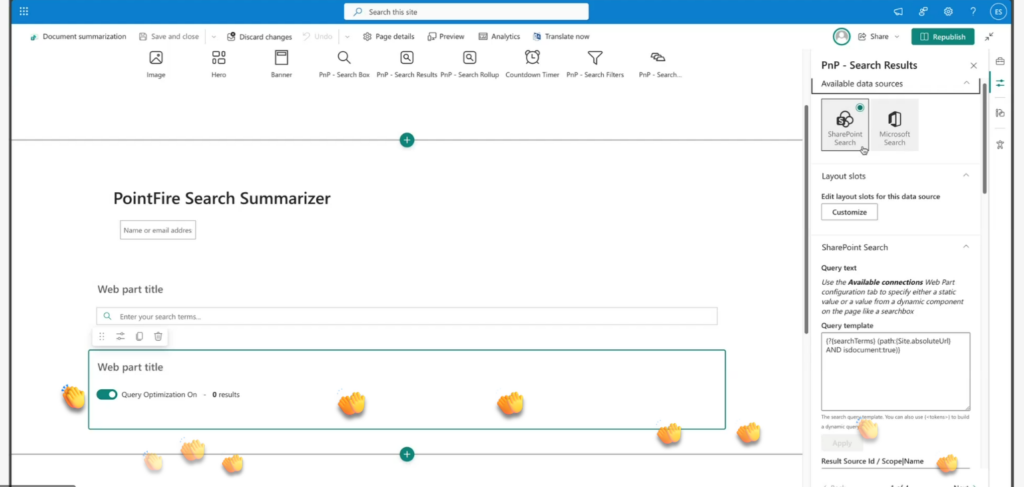Screen dimensions: 1024x487
Task: Click the PointFire Search Summarizer title
Action: tap(222, 198)
